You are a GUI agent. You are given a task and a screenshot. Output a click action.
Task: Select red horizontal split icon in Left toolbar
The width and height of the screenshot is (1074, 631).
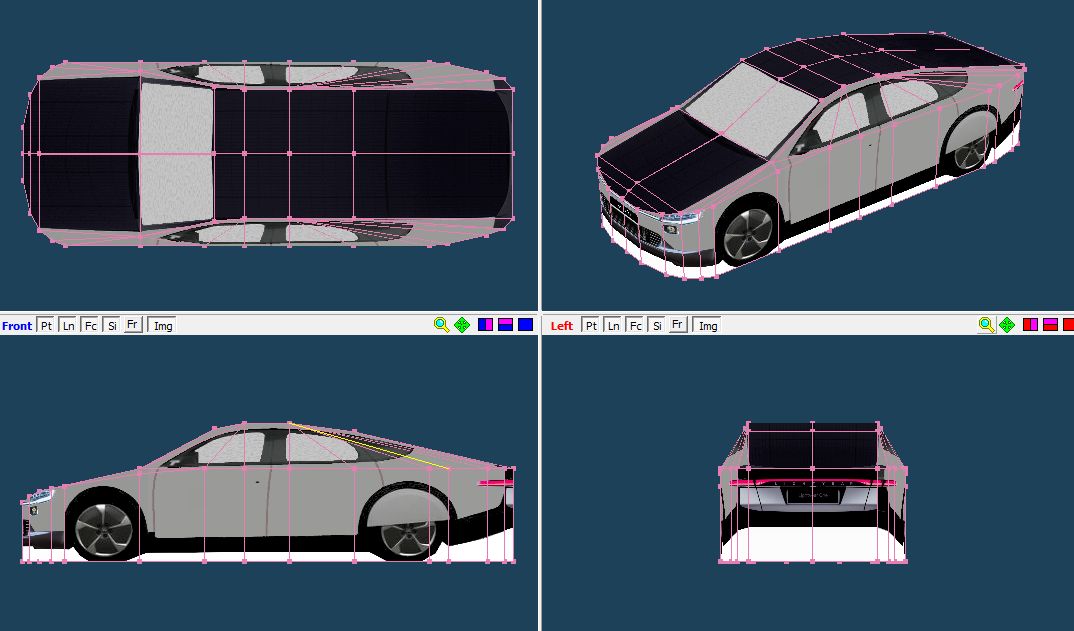pyautogui.click(x=1051, y=325)
